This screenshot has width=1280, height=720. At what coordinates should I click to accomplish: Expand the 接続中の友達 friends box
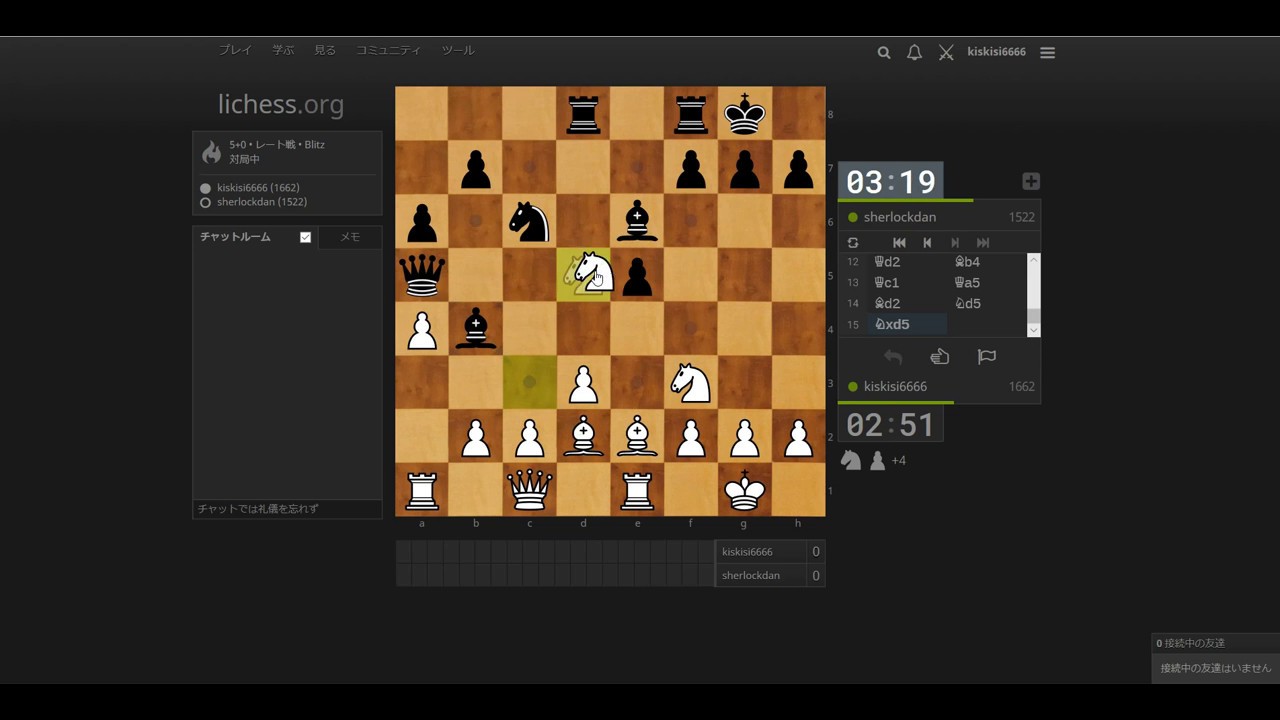1215,643
